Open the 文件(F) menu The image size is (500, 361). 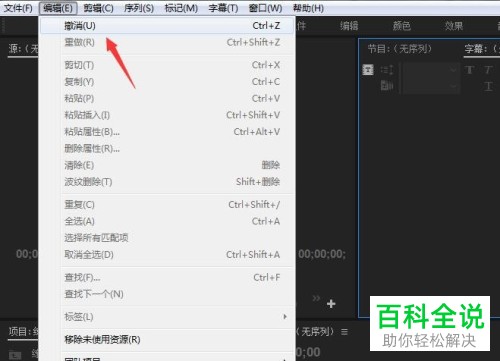[18, 8]
